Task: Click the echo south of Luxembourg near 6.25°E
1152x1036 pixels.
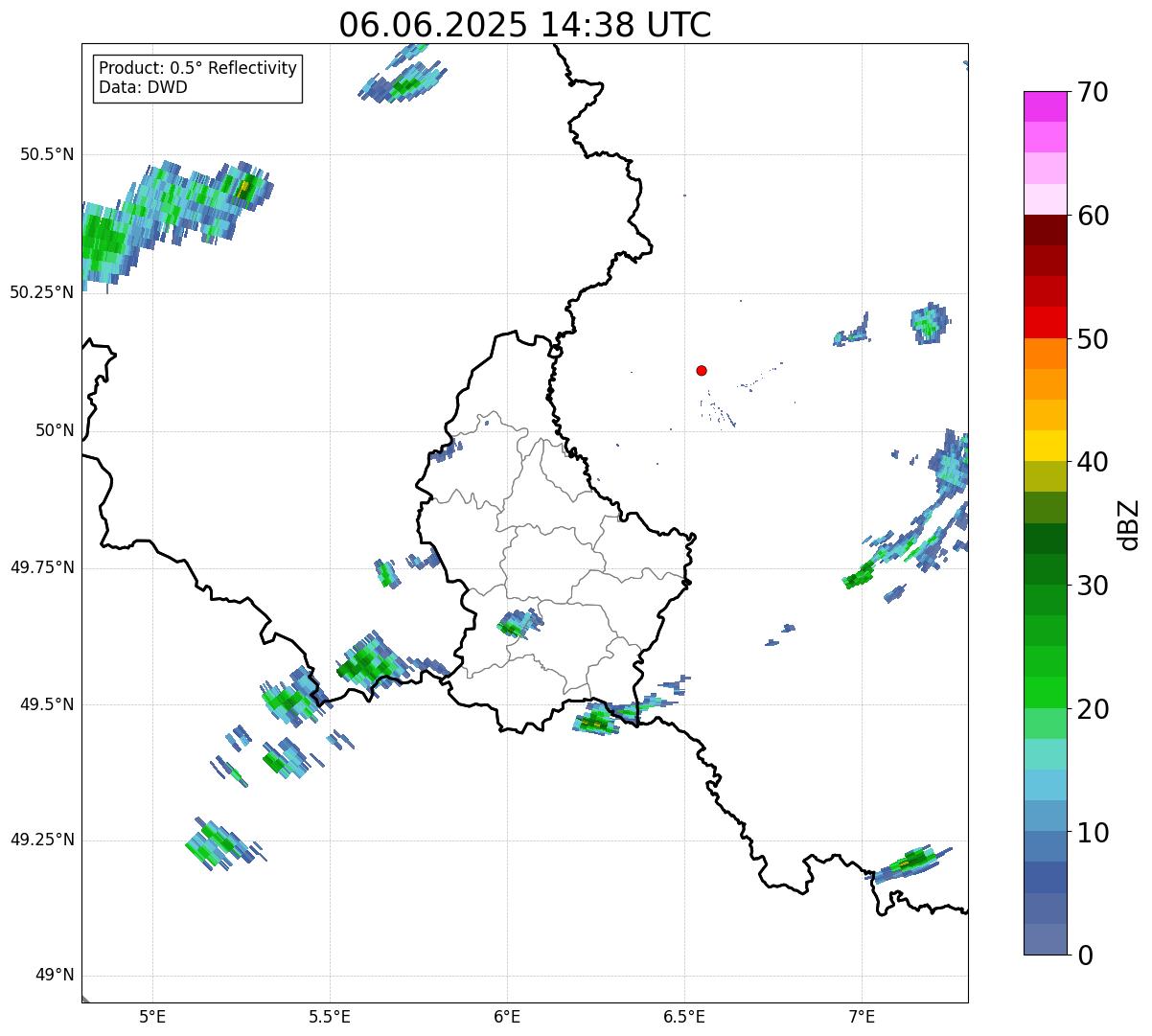Action: coord(596,721)
